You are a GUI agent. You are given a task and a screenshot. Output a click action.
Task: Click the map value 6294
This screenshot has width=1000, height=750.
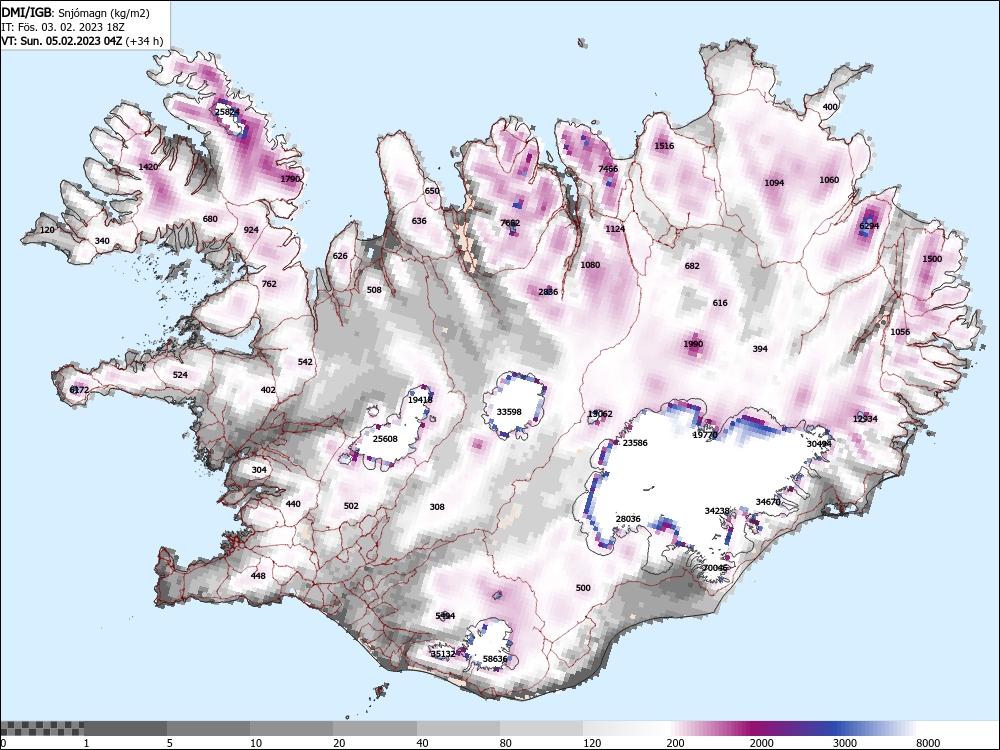(869, 226)
